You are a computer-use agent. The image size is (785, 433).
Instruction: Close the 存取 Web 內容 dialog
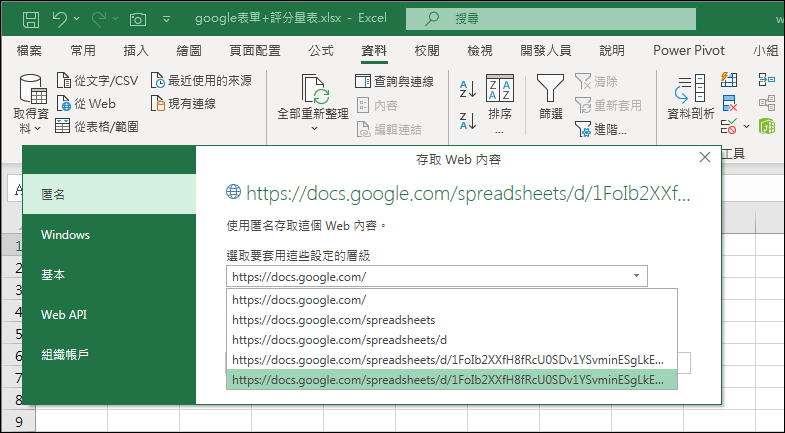click(x=705, y=157)
